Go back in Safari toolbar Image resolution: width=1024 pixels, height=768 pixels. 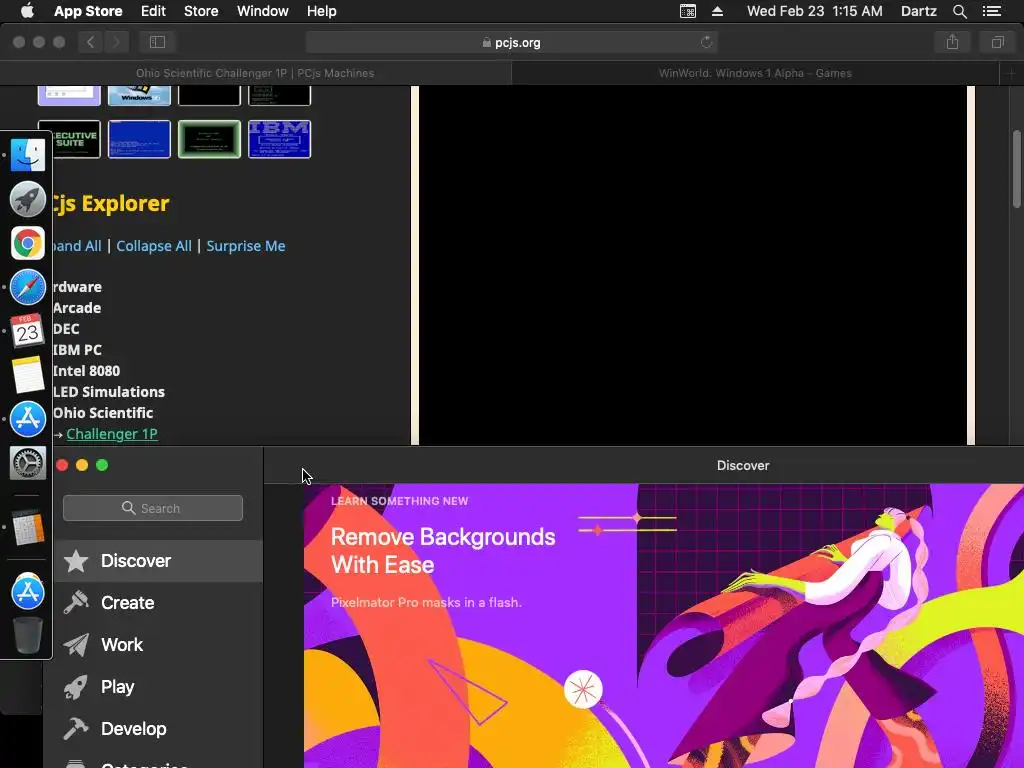pyautogui.click(x=91, y=42)
